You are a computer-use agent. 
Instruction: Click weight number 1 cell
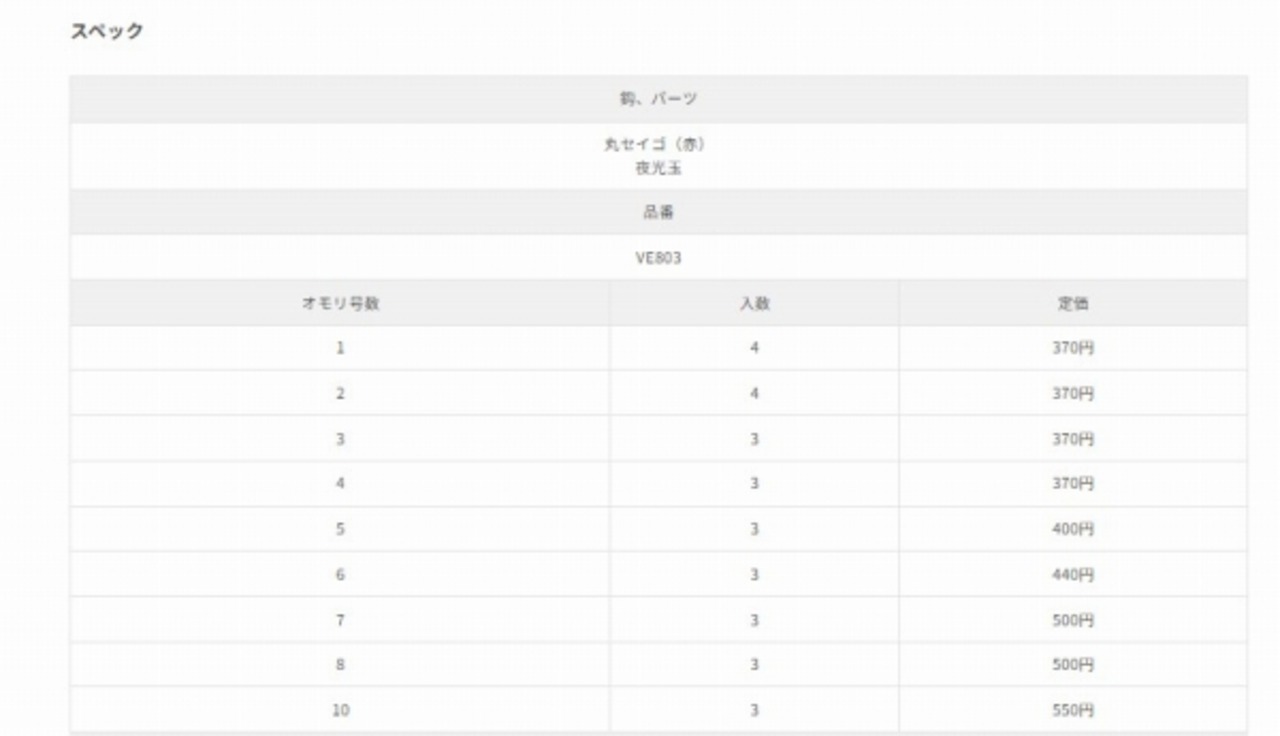coord(340,349)
